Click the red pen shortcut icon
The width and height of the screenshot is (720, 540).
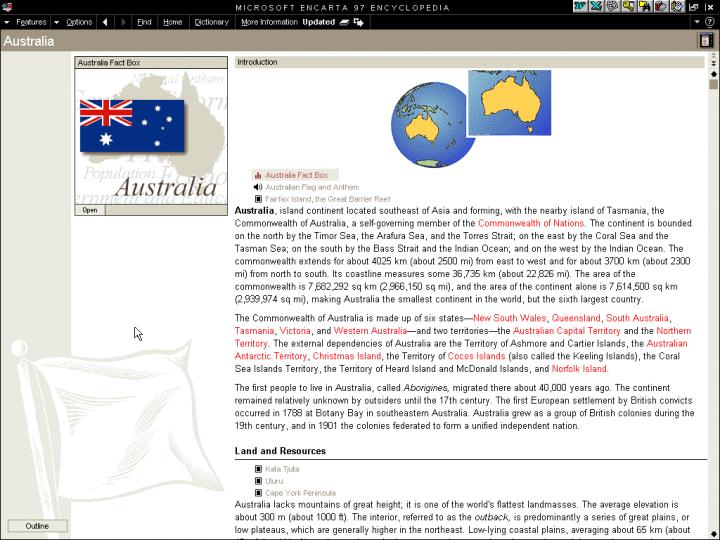661,6
